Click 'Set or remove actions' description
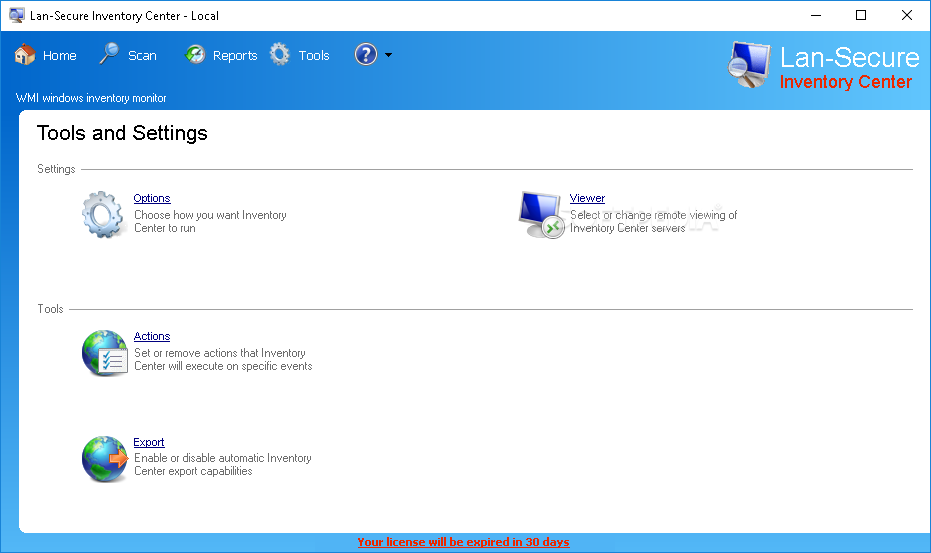Viewport: 931px width, 553px height. 223,359
